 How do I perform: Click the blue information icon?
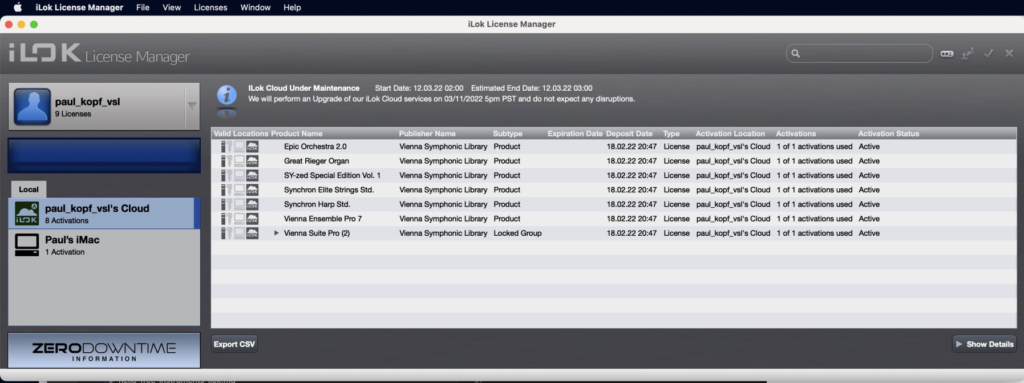click(227, 95)
